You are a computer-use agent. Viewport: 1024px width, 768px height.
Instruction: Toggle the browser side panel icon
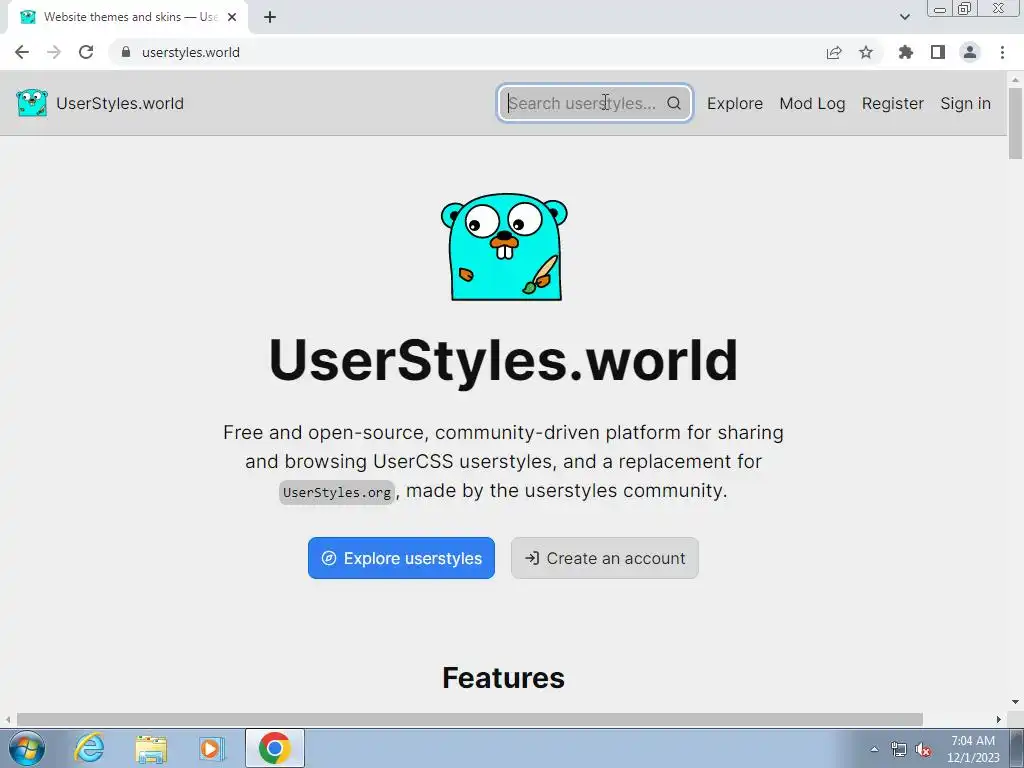tap(938, 52)
